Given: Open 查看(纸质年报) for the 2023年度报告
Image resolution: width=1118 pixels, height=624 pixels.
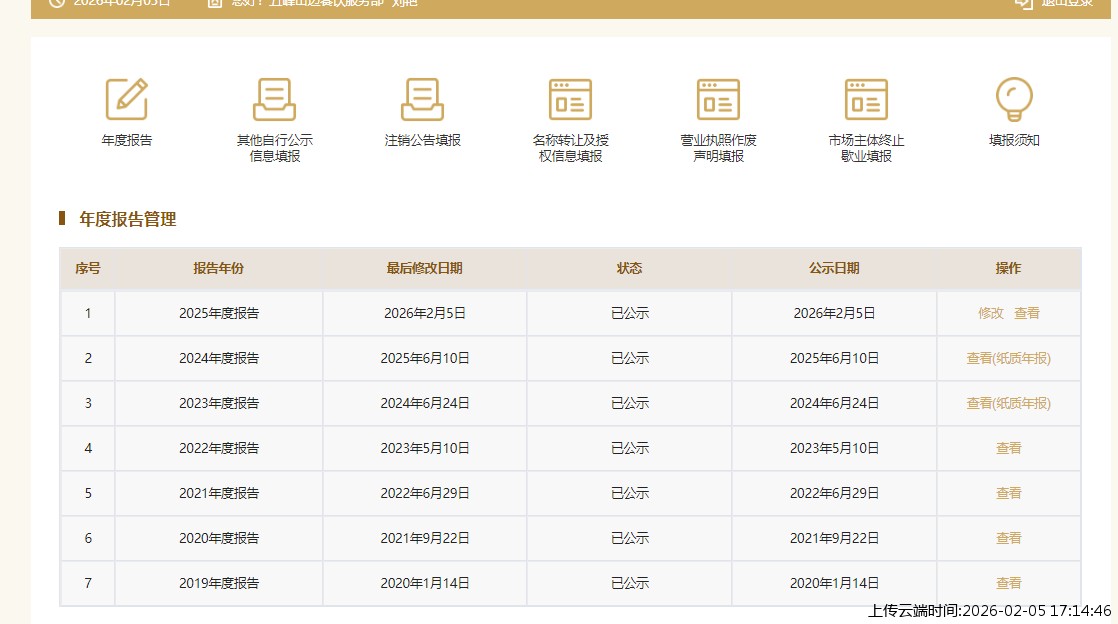Looking at the screenshot, I should coord(1008,403).
